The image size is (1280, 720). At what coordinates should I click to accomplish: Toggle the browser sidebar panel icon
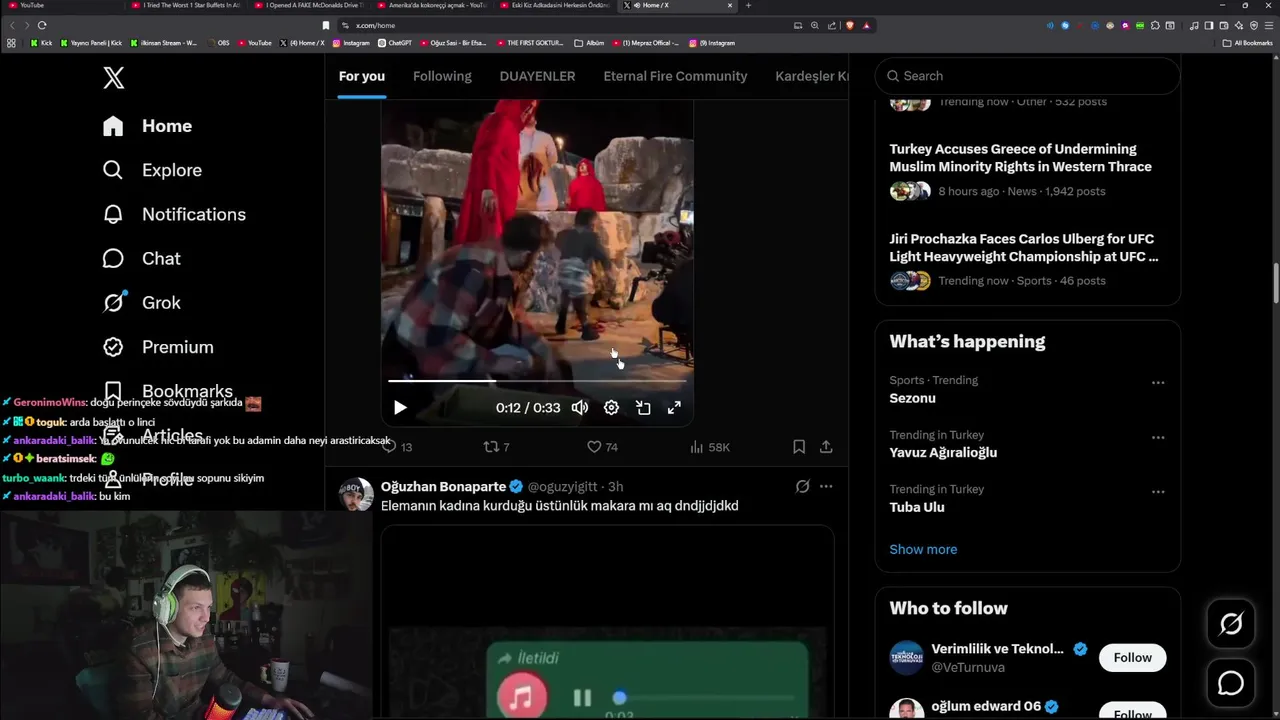(x=1208, y=25)
